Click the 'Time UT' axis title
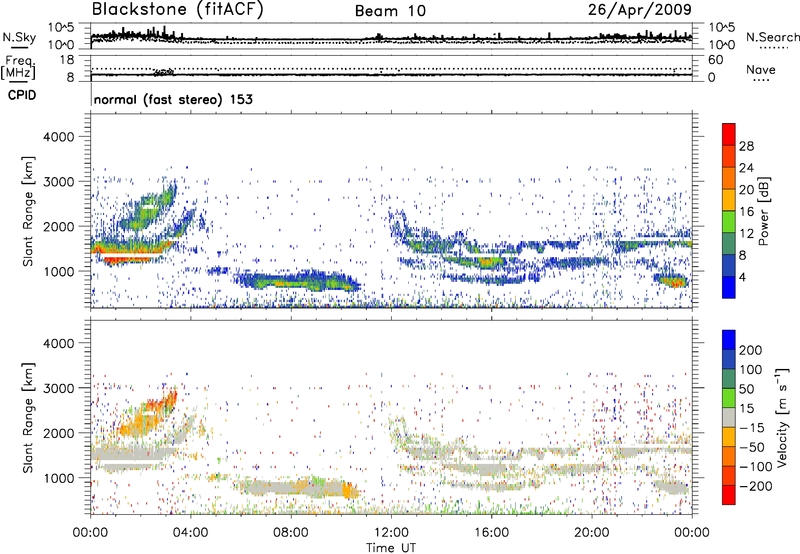This screenshot has width=800, height=554. [x=391, y=547]
